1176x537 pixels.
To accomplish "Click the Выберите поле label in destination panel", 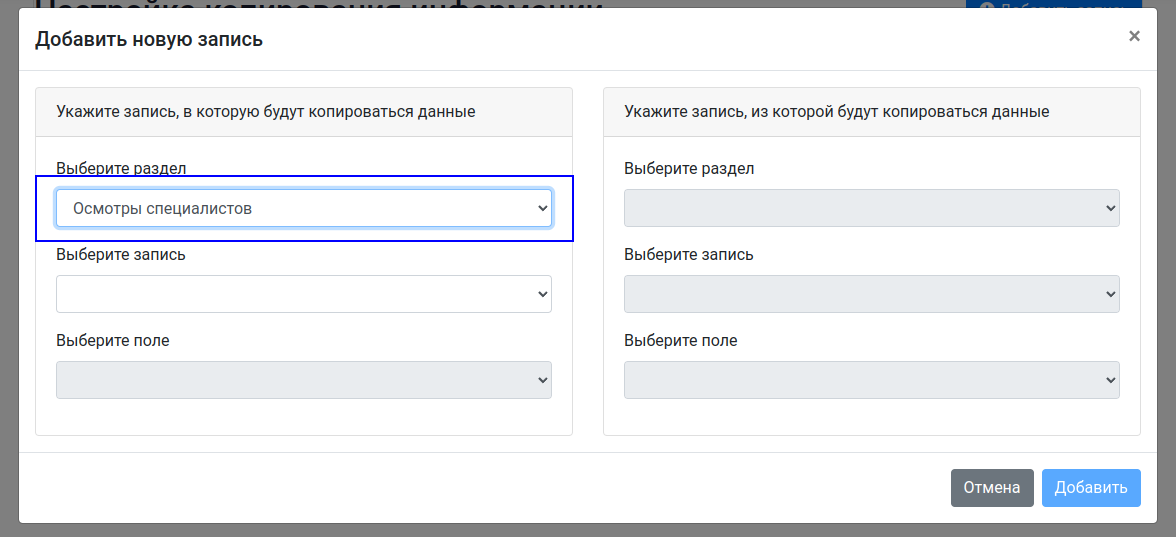I will pyautogui.click(x=113, y=340).
